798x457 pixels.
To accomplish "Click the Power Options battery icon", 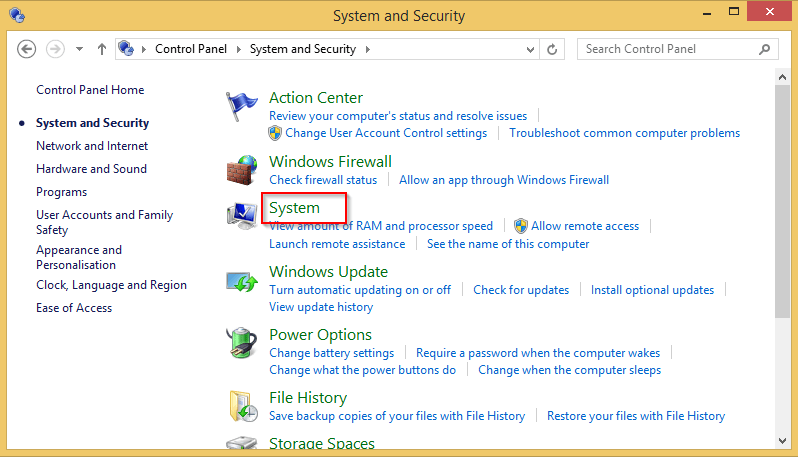I will click(x=241, y=343).
